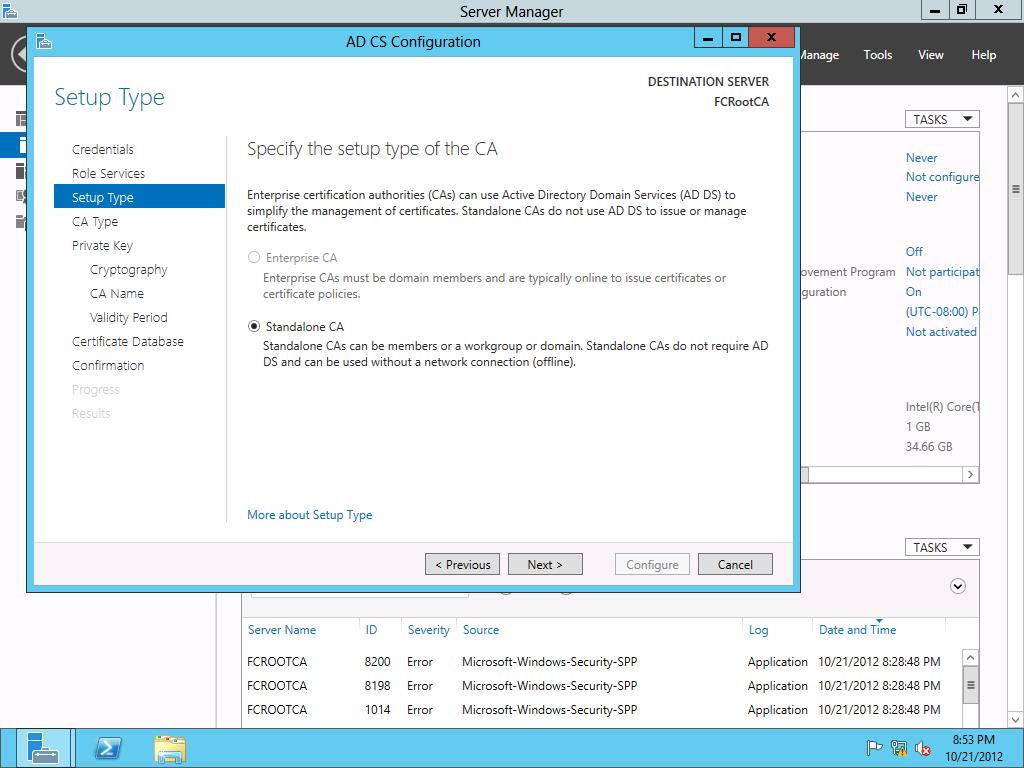Click the Not participating link in properties
1024x768 pixels.
coord(942,272)
